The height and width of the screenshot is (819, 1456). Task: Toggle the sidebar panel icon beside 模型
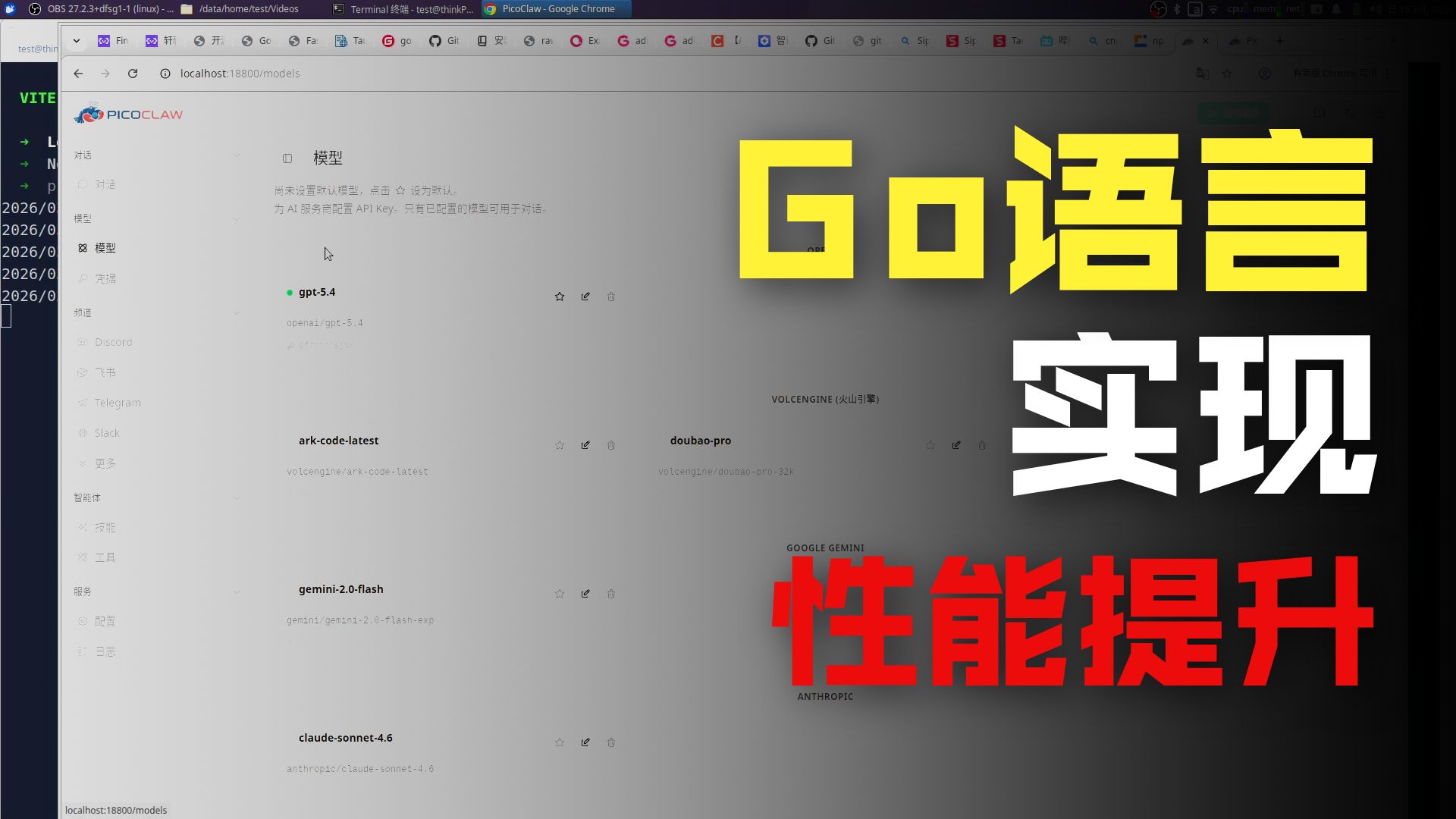[x=287, y=158]
